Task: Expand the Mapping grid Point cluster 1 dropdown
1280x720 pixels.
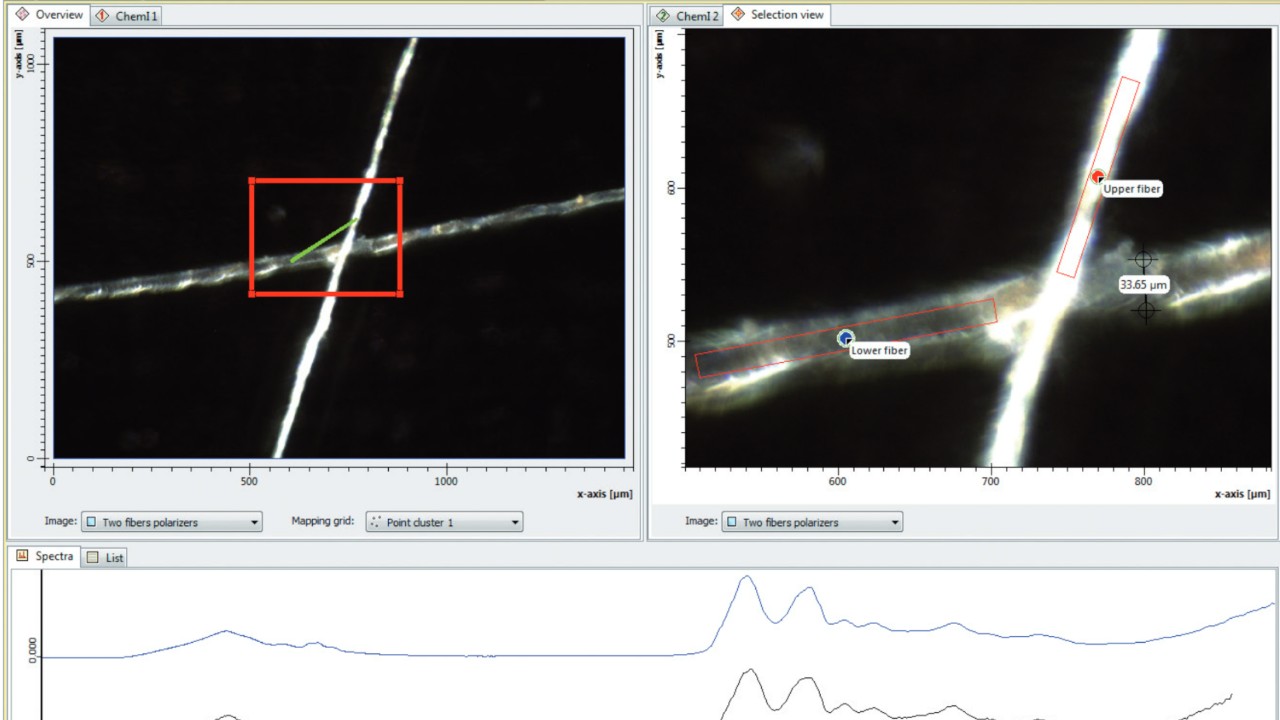Action: (444, 522)
